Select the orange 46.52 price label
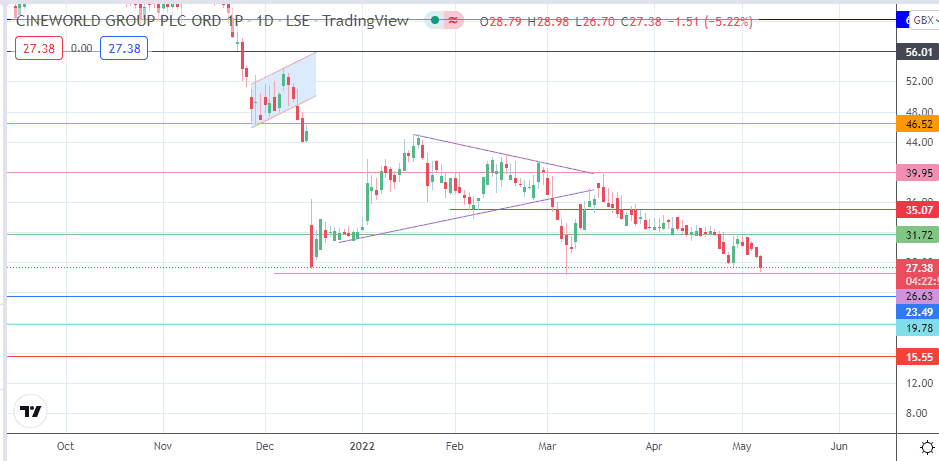The height and width of the screenshot is (461, 939). pos(918,124)
